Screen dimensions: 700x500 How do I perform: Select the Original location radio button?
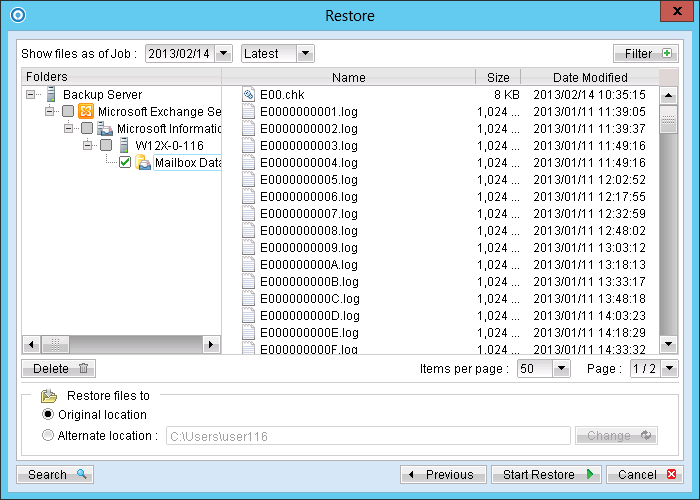(x=48, y=414)
